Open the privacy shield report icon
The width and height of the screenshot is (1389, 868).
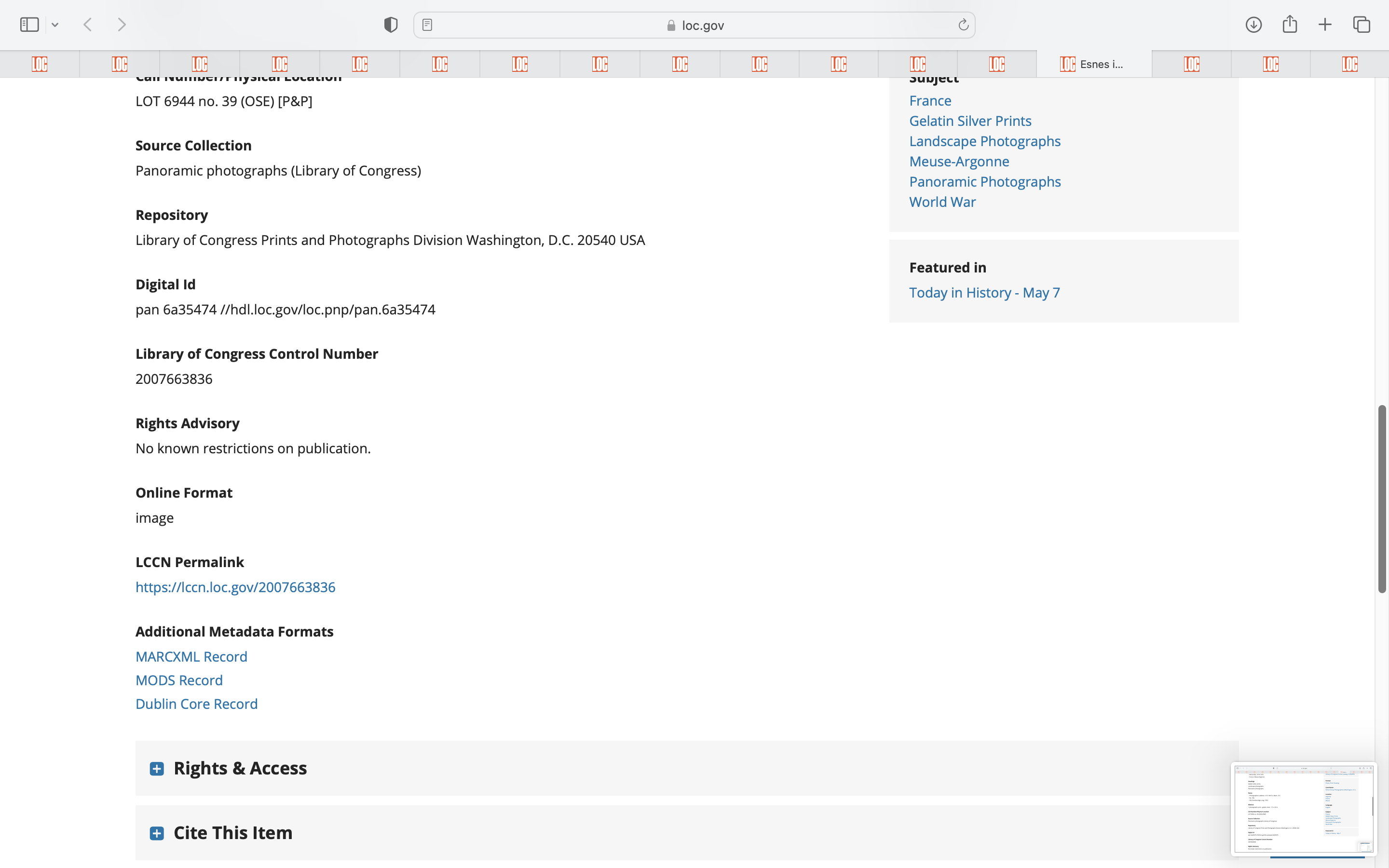[x=390, y=25]
